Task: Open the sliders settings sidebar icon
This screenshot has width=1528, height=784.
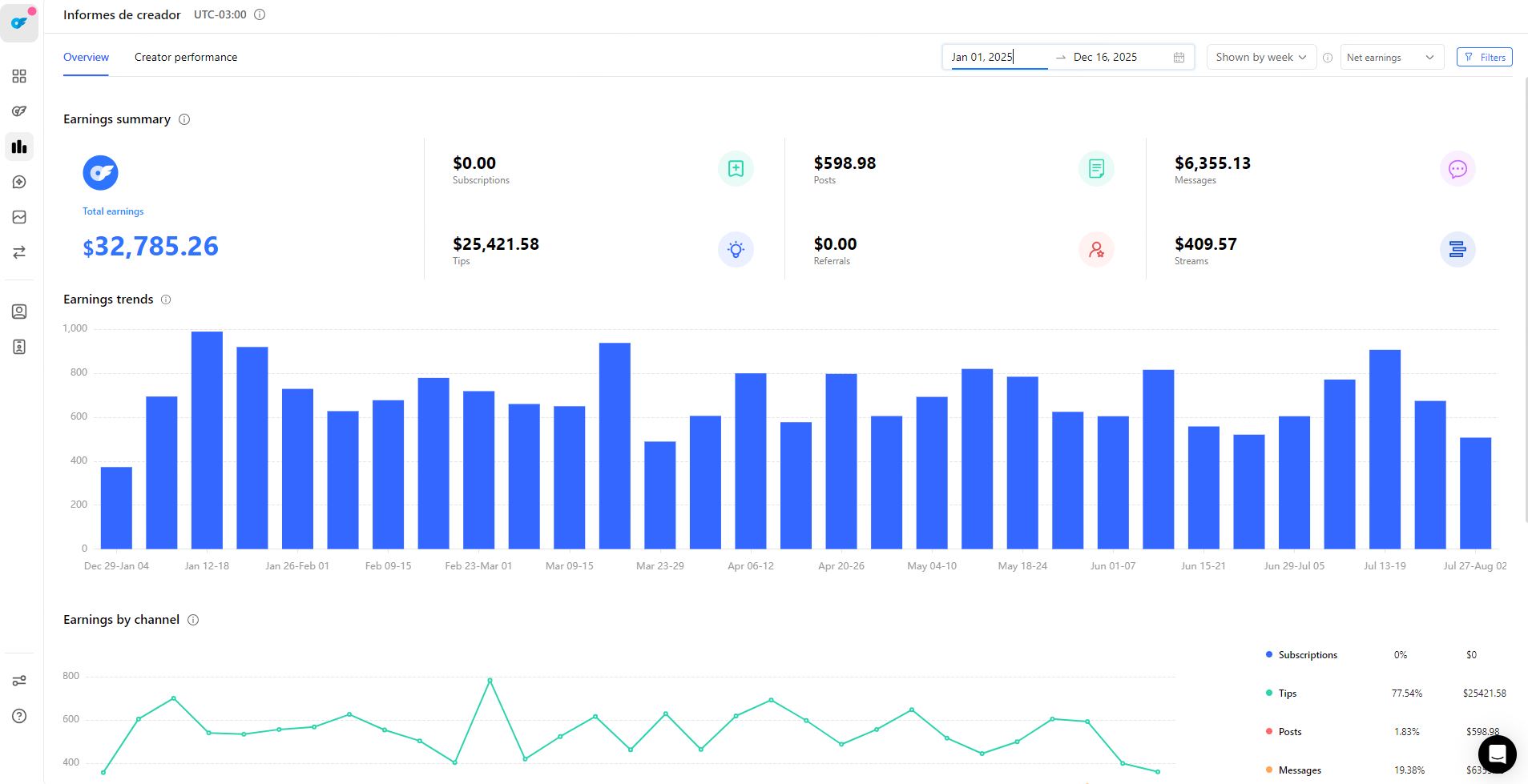Action: (x=19, y=681)
